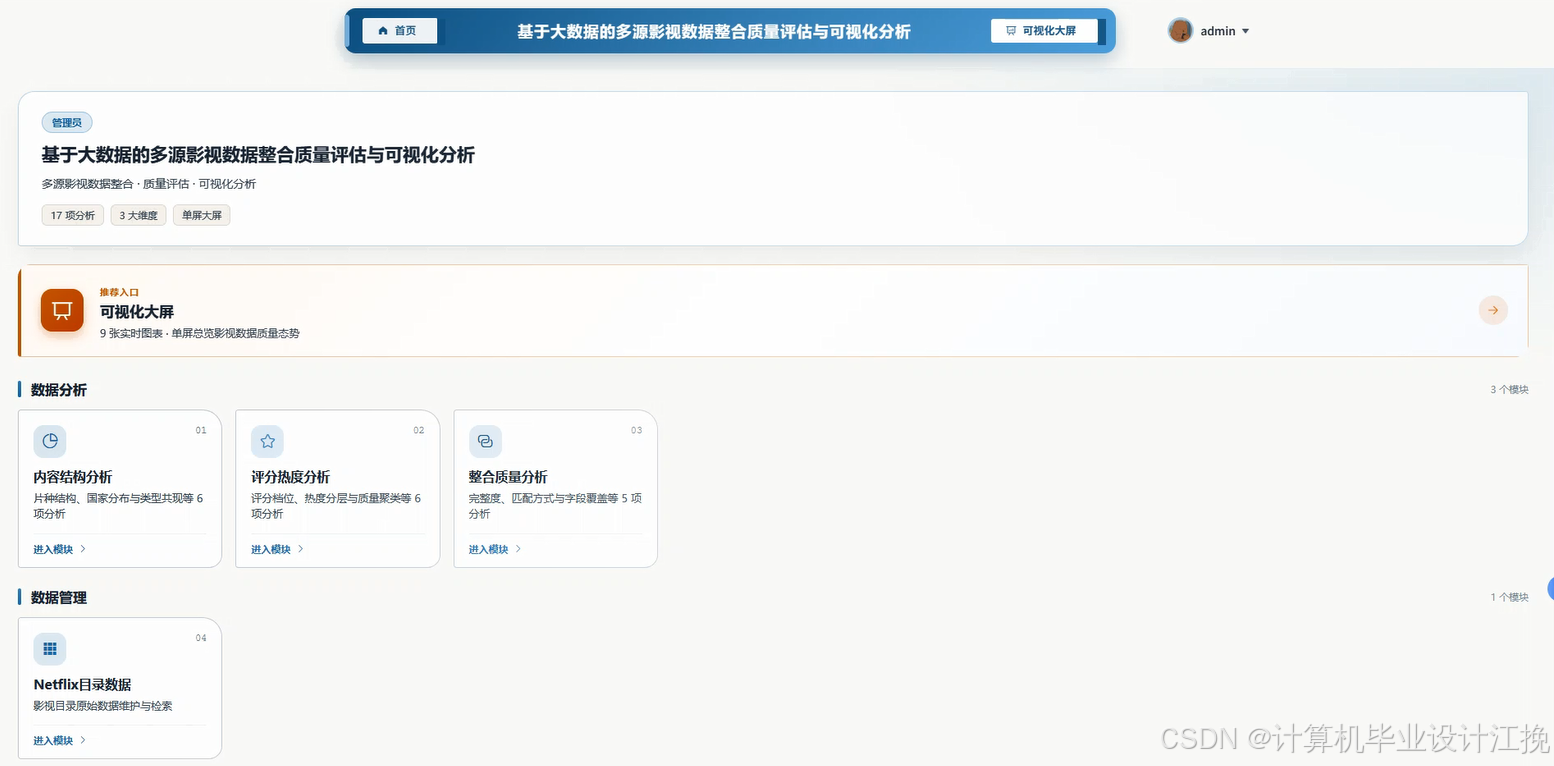Click the 评分热度分析 card title
1554x766 pixels.
290,477
